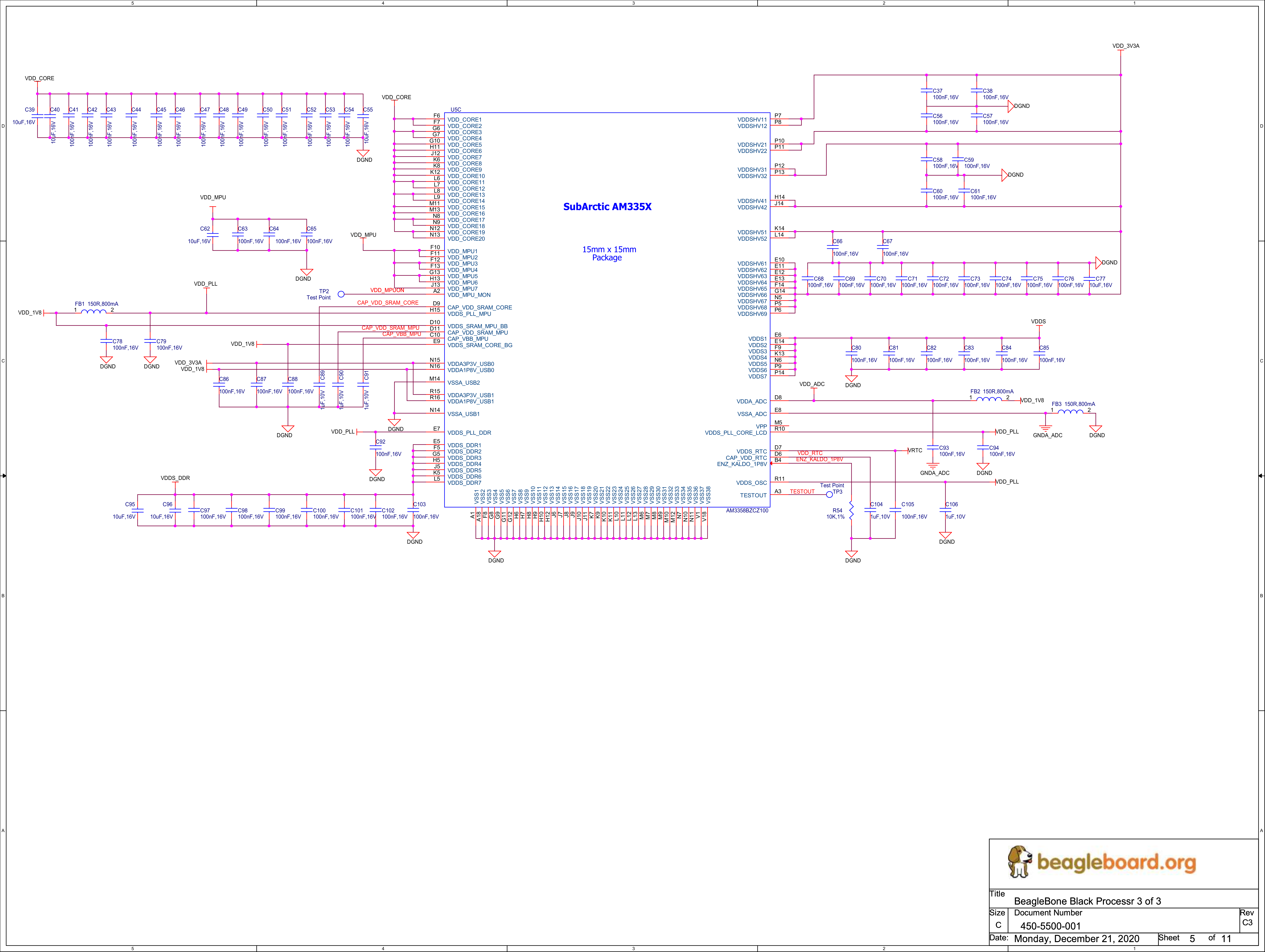The width and height of the screenshot is (1265, 952).
Task: Select the red VDD_MPUON net label
Action: click(x=387, y=290)
